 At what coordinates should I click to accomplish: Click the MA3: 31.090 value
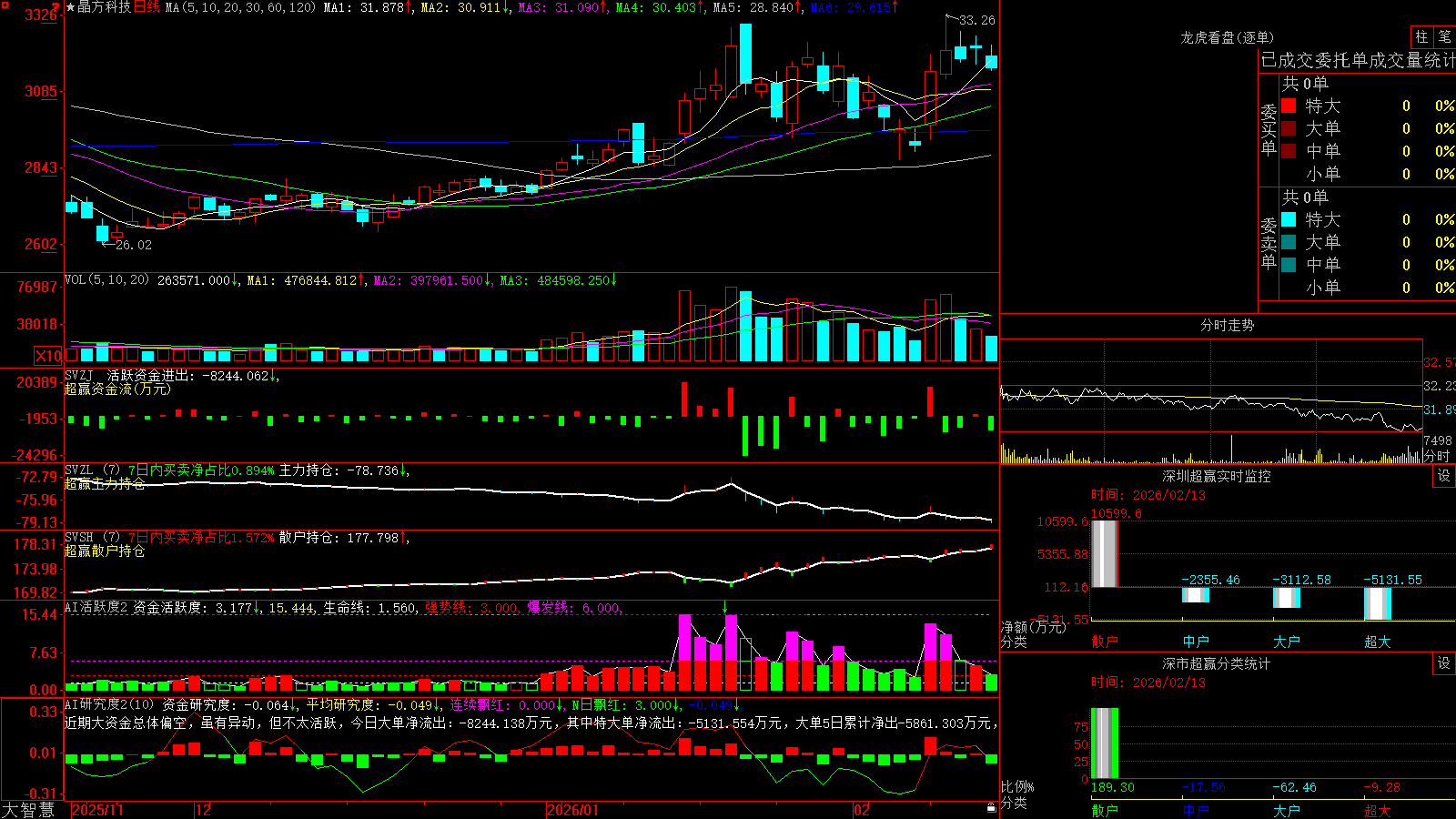pyautogui.click(x=558, y=7)
